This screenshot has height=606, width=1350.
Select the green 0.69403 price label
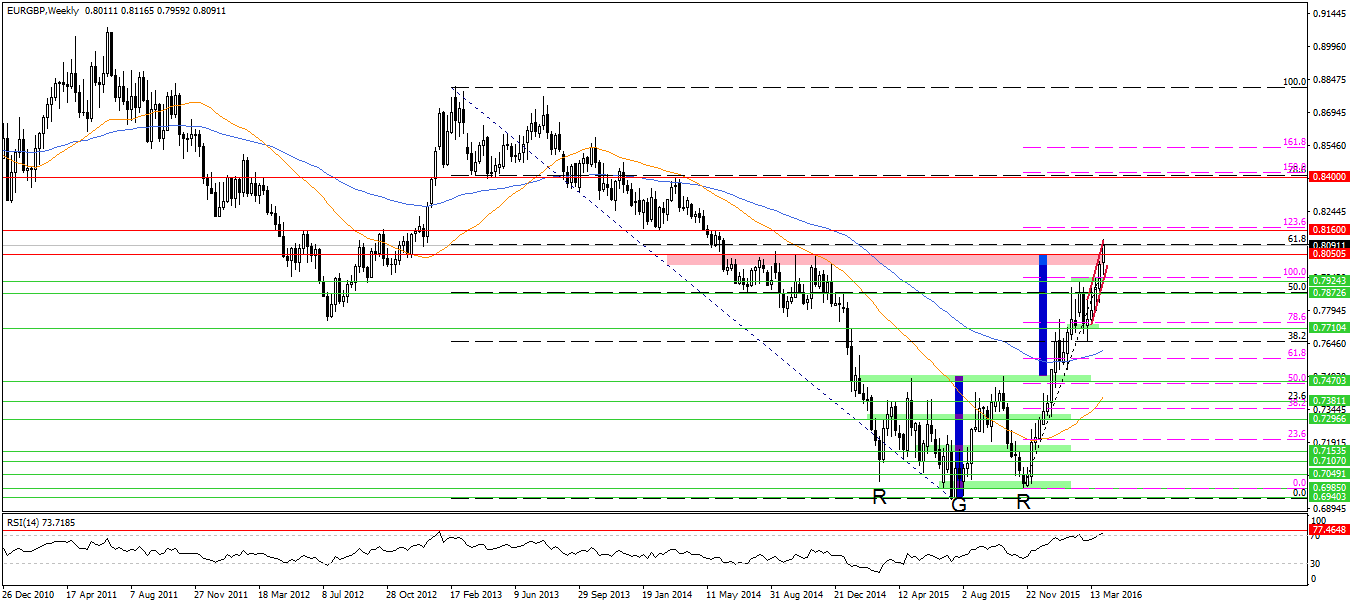1328,497
